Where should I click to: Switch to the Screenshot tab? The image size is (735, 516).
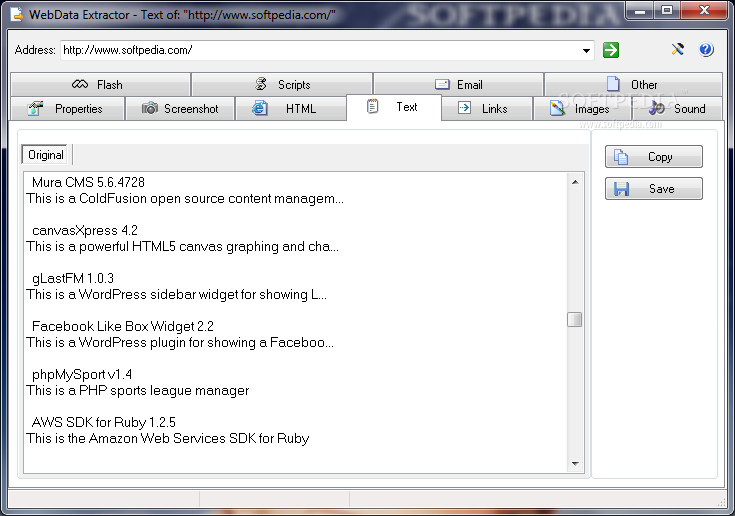point(180,109)
